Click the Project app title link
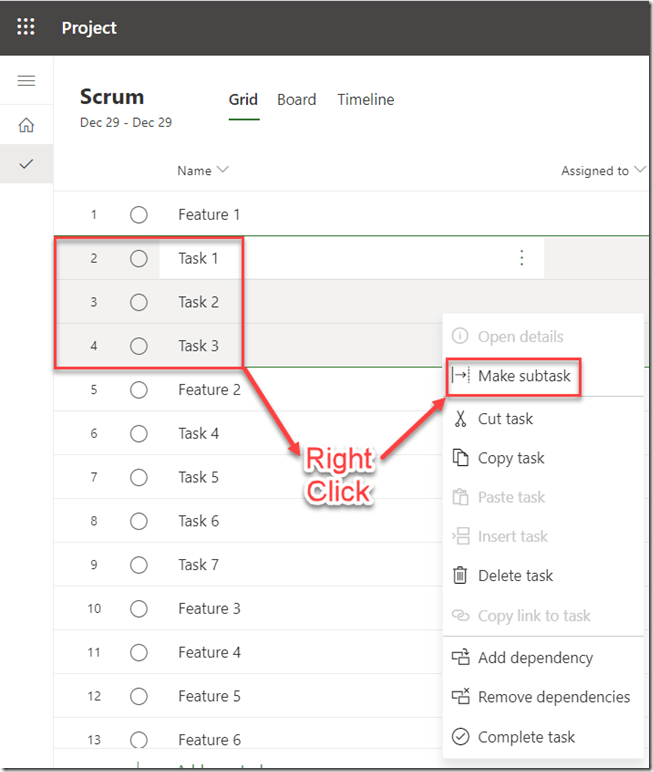The image size is (653, 772). click(89, 28)
